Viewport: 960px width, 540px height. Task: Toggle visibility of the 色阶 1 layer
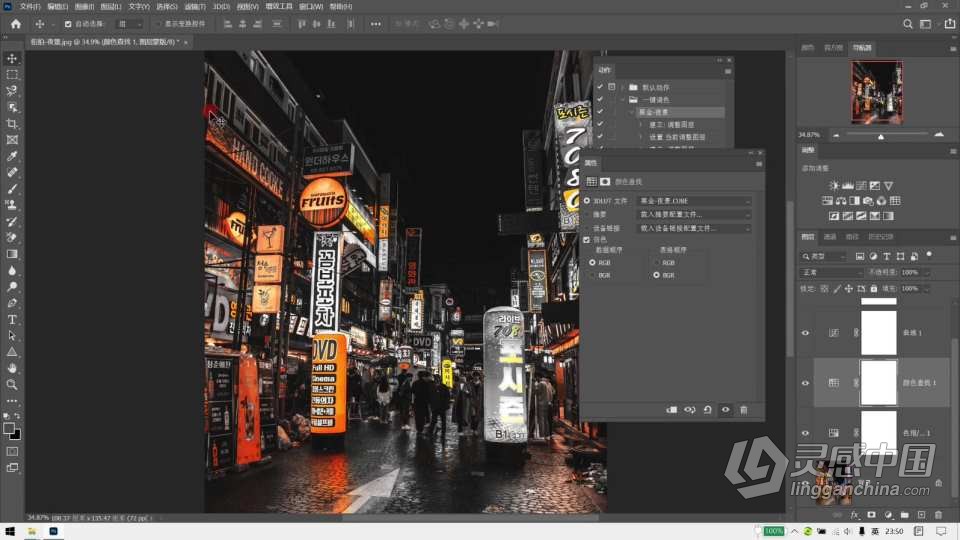coord(805,433)
